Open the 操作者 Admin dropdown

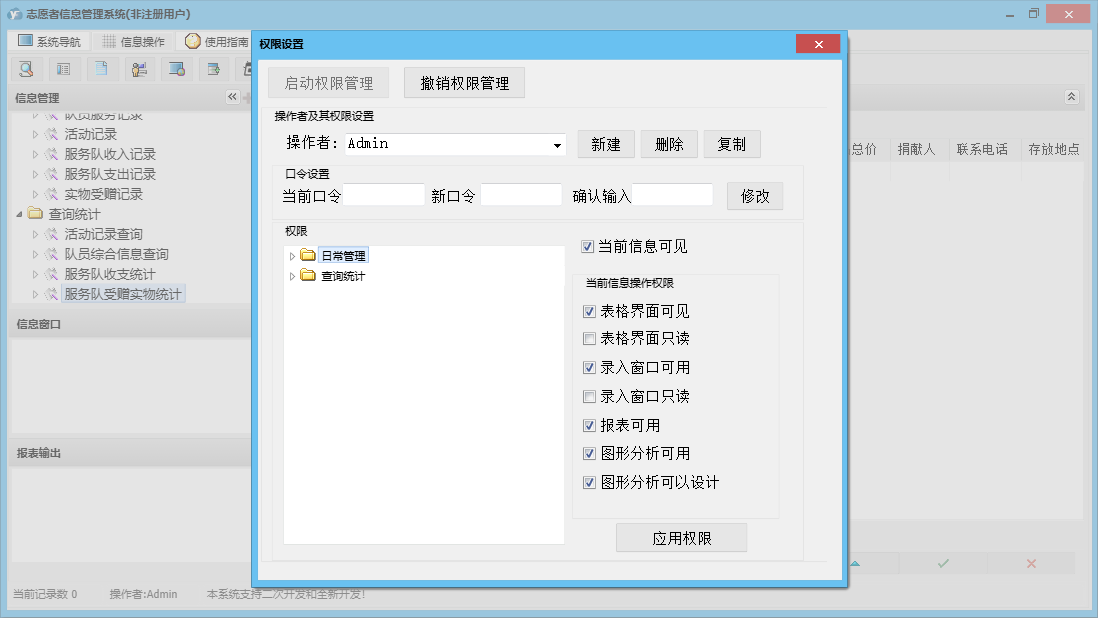coord(557,145)
